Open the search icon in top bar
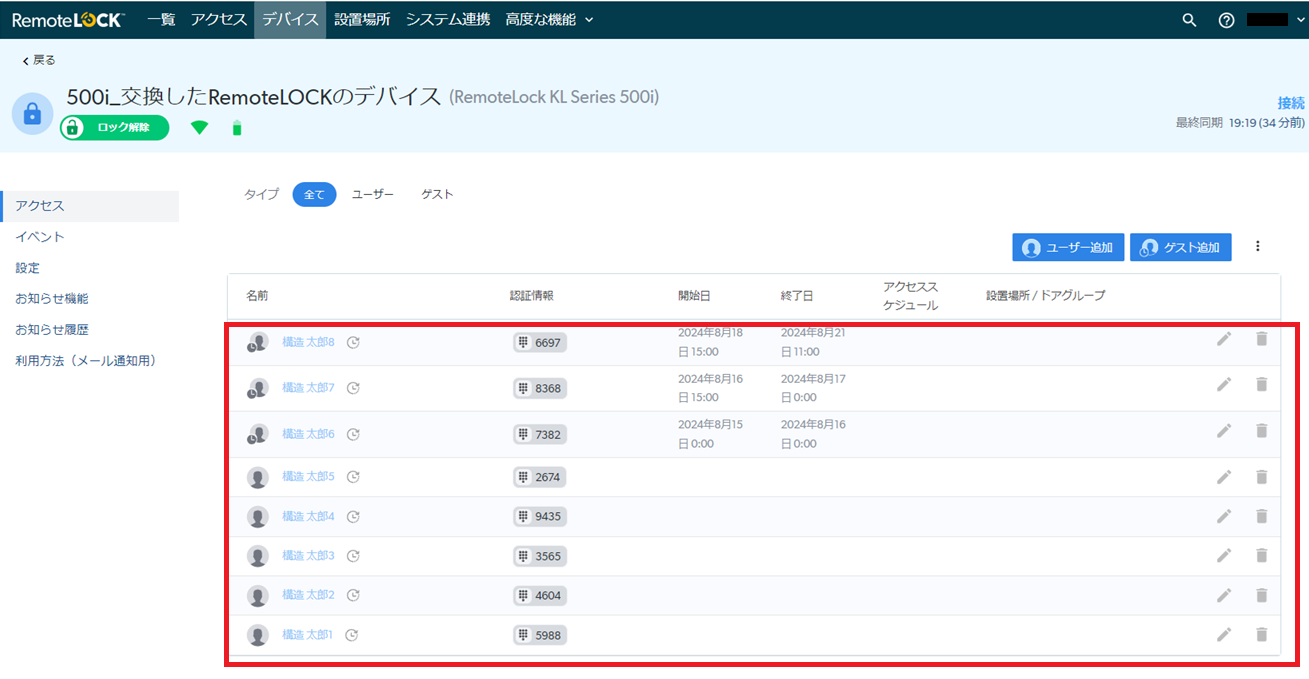Image resolution: width=1309 pixels, height=679 pixels. [x=1189, y=20]
